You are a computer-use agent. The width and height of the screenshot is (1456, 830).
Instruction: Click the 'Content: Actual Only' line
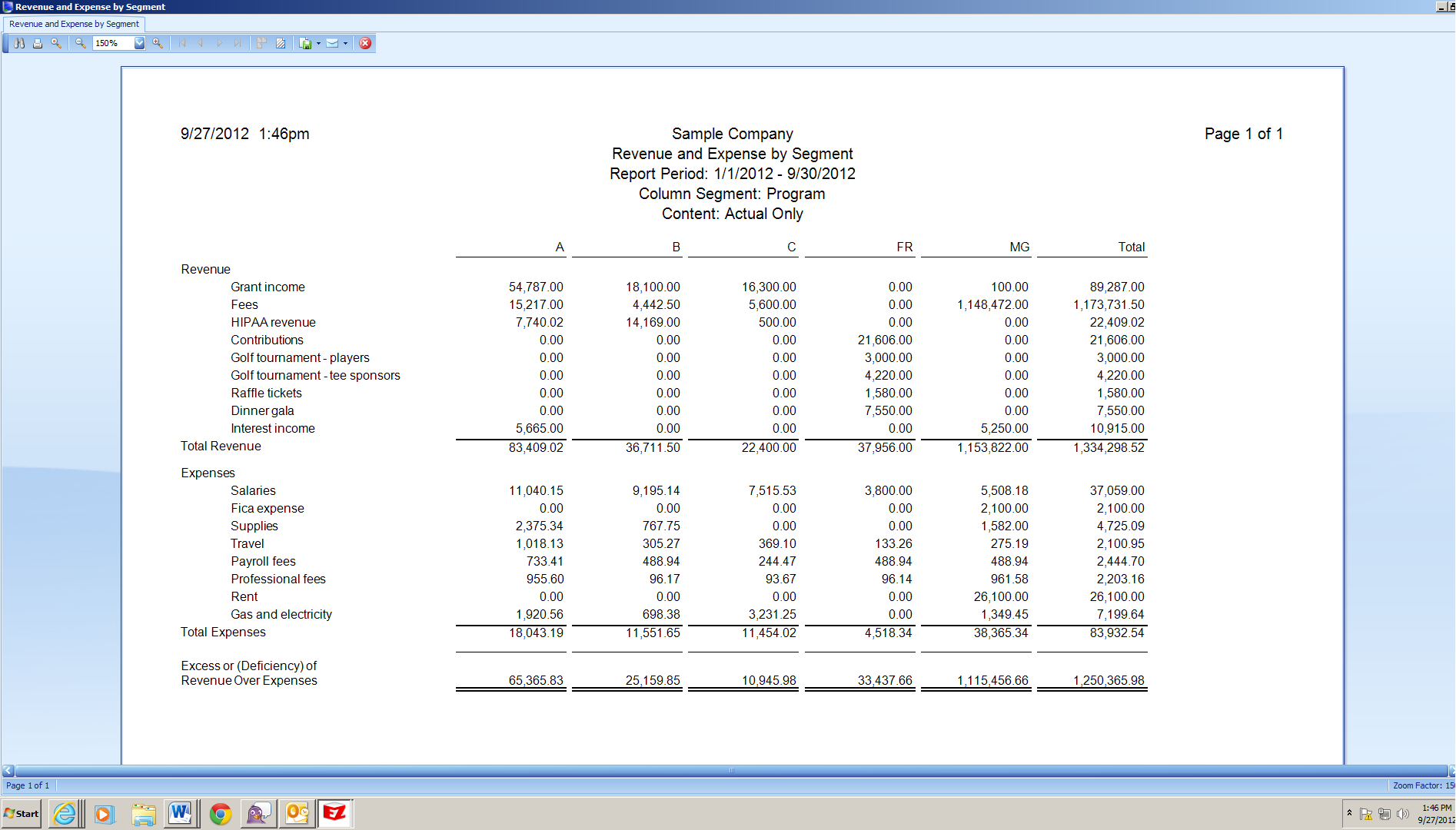coord(732,214)
